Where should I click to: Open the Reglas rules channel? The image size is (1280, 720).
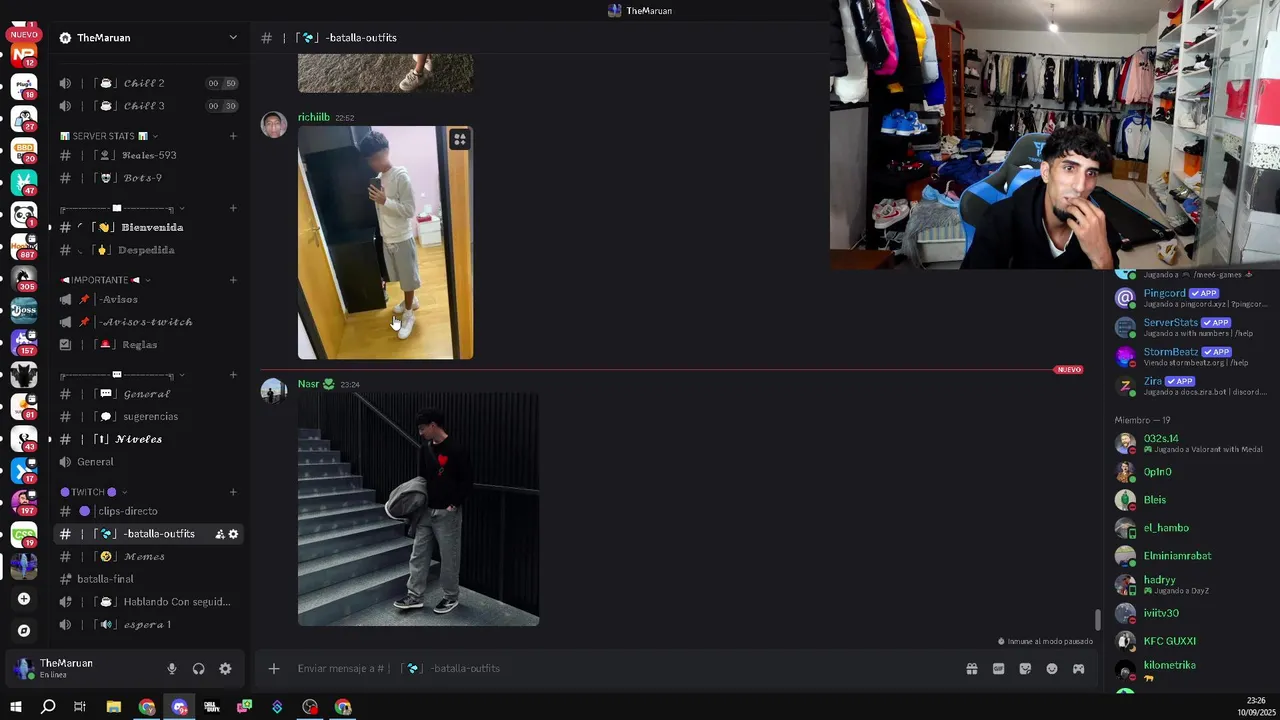[148, 344]
